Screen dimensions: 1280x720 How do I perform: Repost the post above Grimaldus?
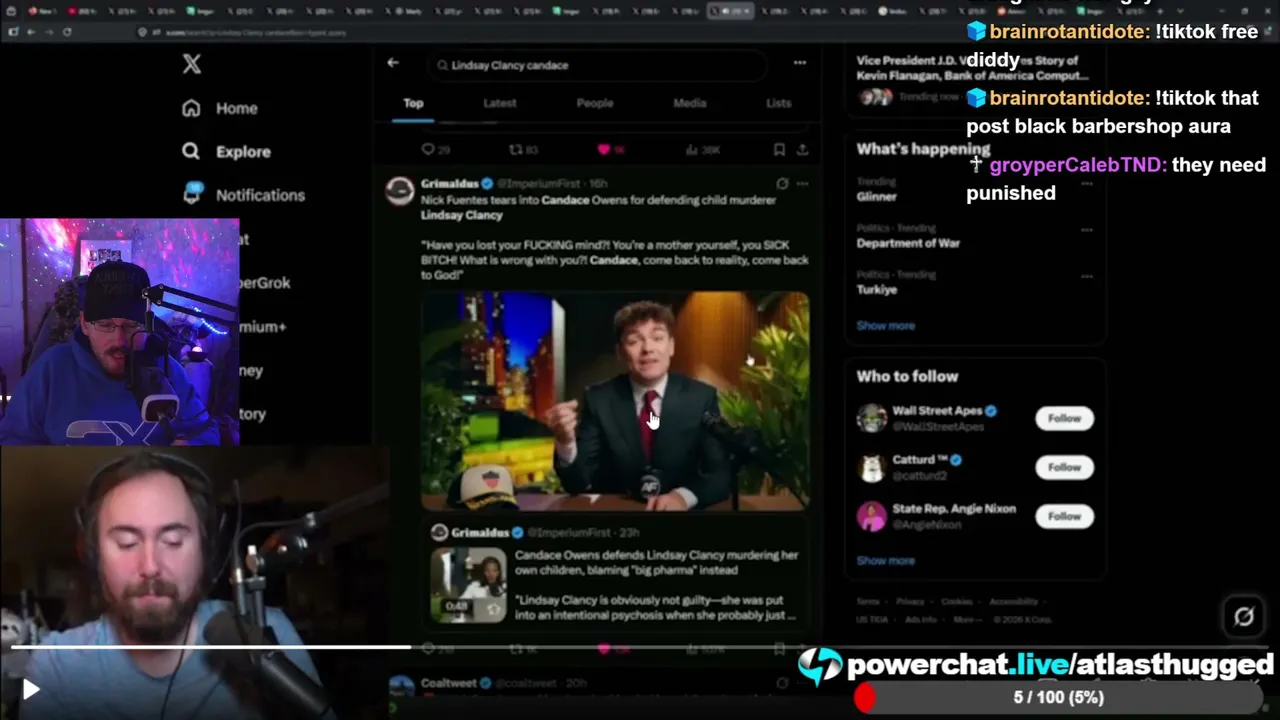tap(516, 150)
